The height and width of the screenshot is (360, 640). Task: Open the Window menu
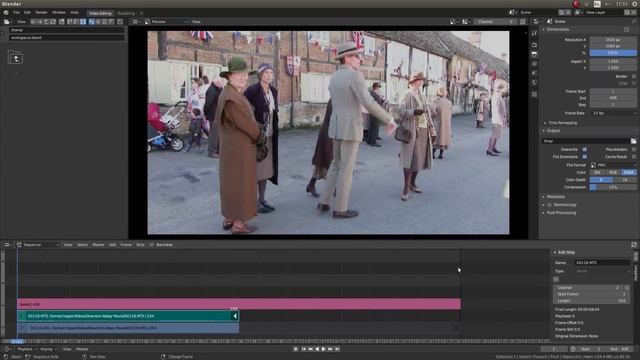pos(59,13)
